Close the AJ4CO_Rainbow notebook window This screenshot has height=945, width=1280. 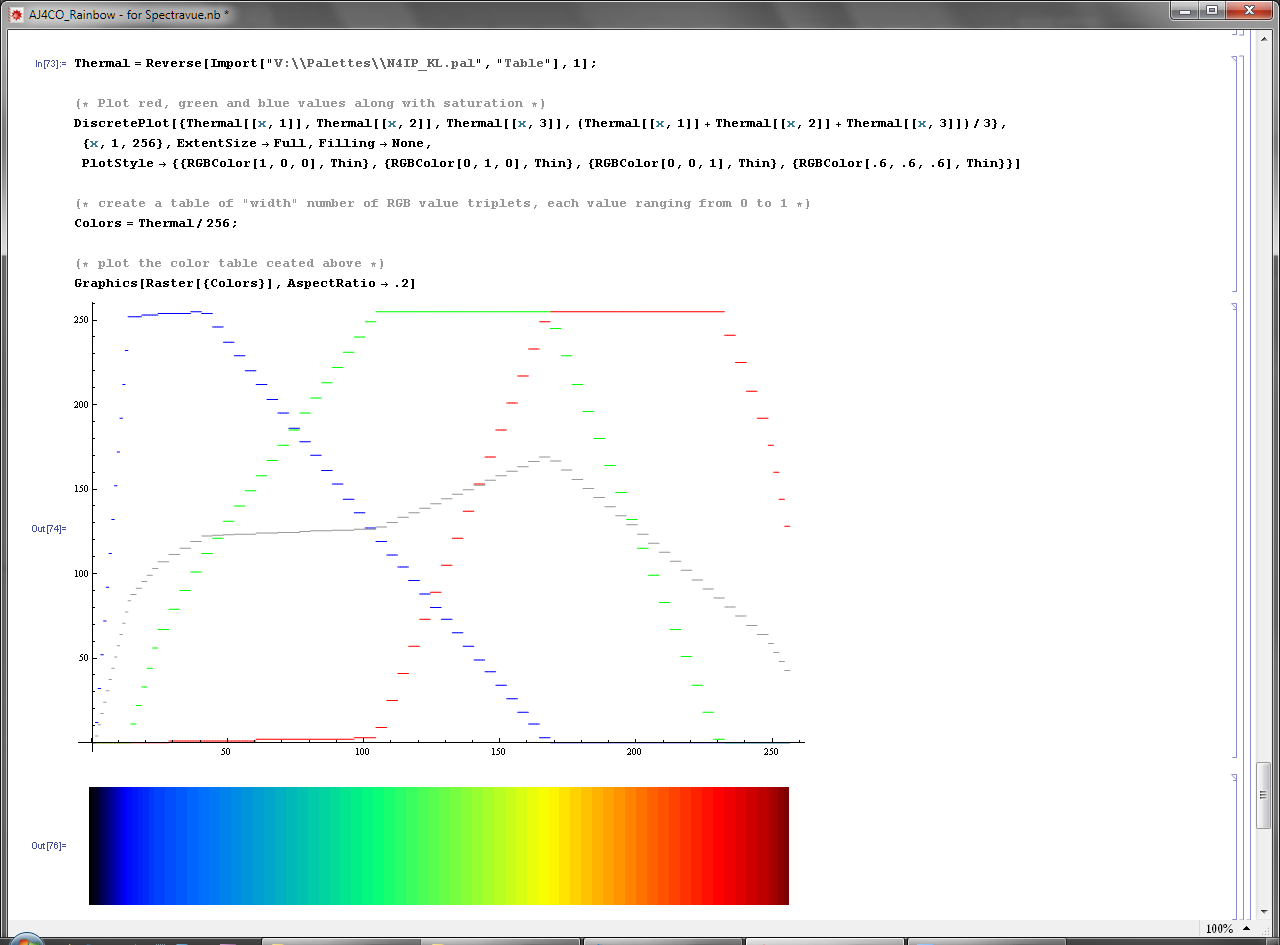1250,11
